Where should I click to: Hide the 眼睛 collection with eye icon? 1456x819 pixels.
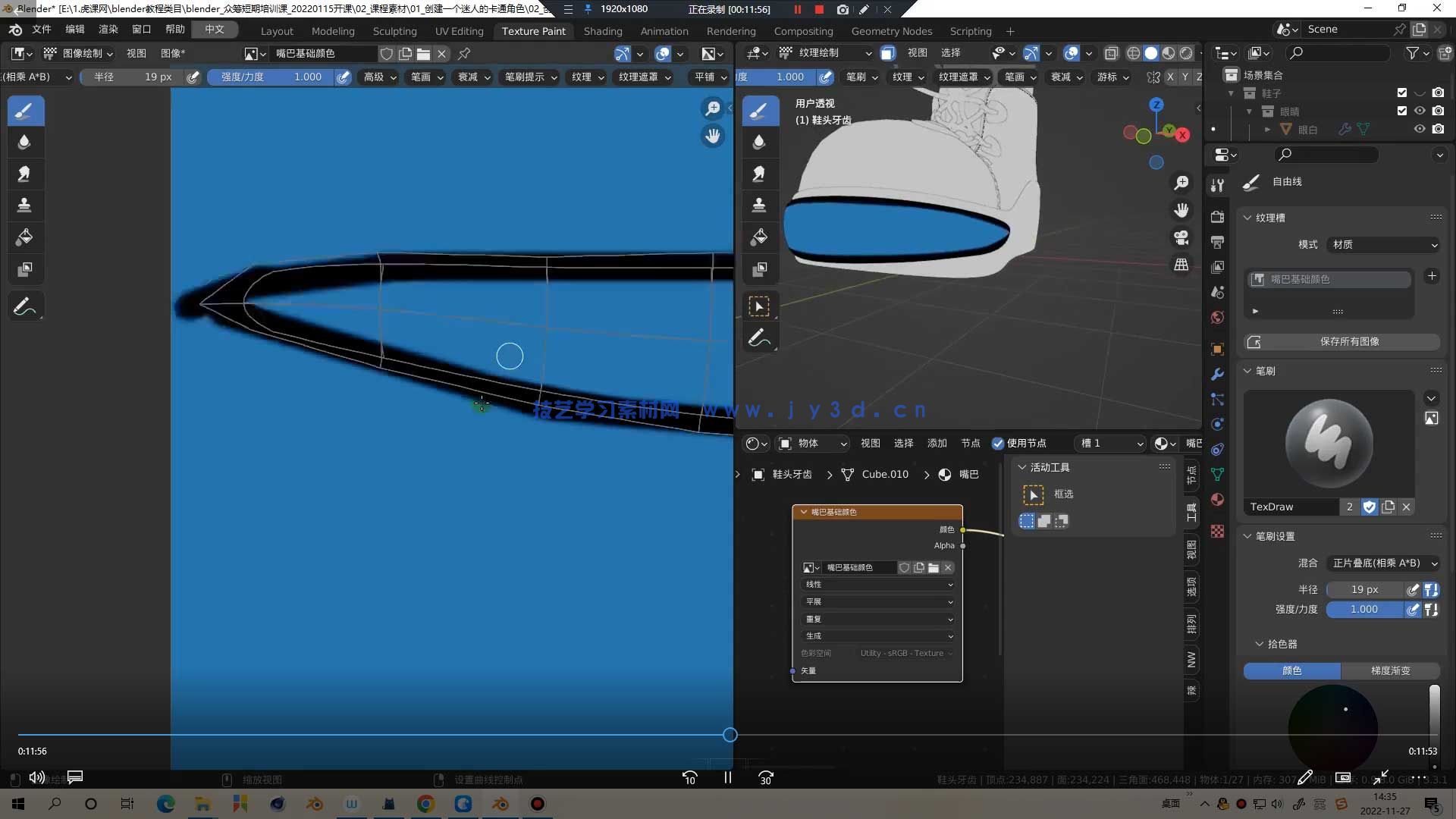[1420, 111]
